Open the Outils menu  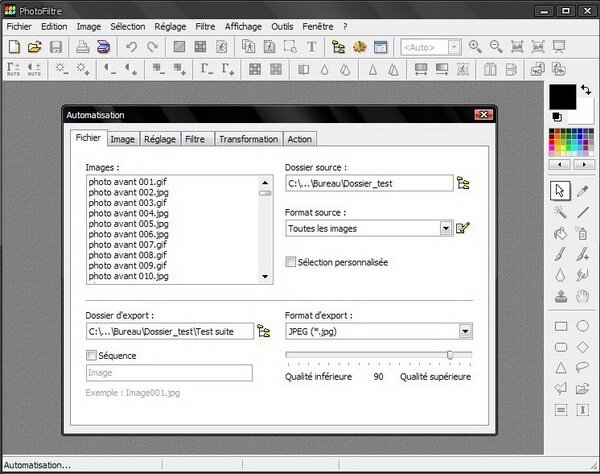[282, 26]
